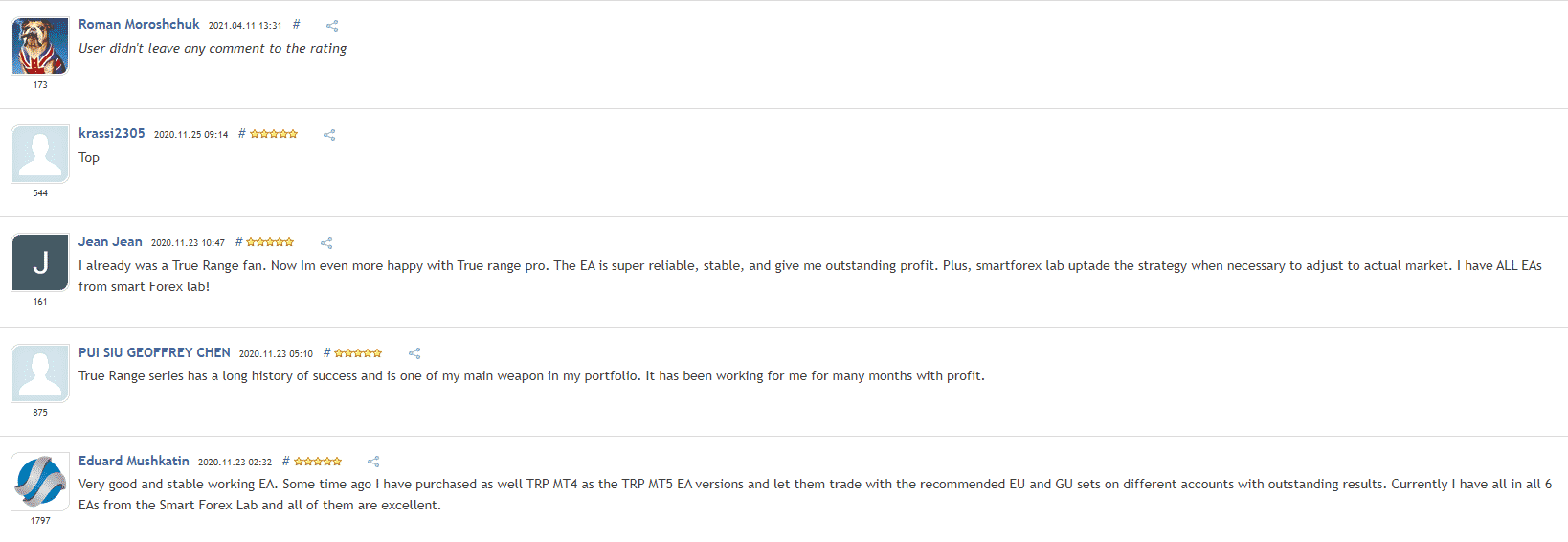Click krassi2305's default avatar image

tap(40, 154)
